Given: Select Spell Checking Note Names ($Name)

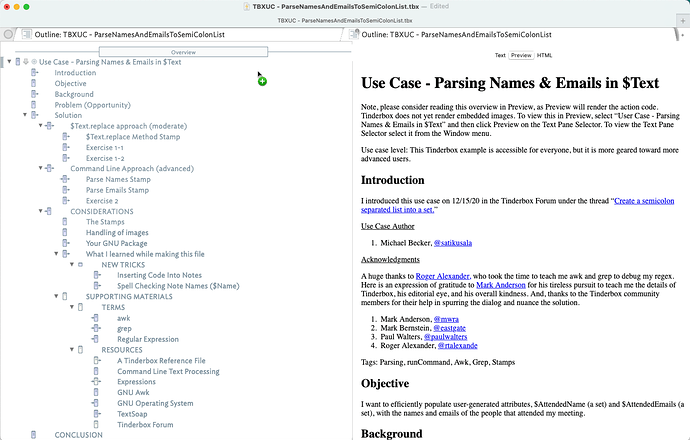Looking at the screenshot, I should pos(178,286).
